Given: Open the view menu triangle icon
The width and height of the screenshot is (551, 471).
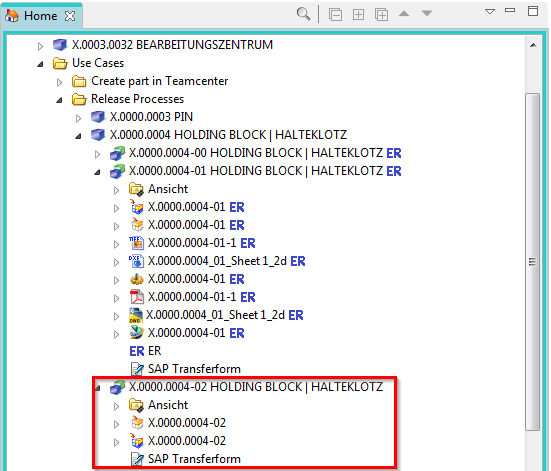Looking at the screenshot, I should (490, 12).
